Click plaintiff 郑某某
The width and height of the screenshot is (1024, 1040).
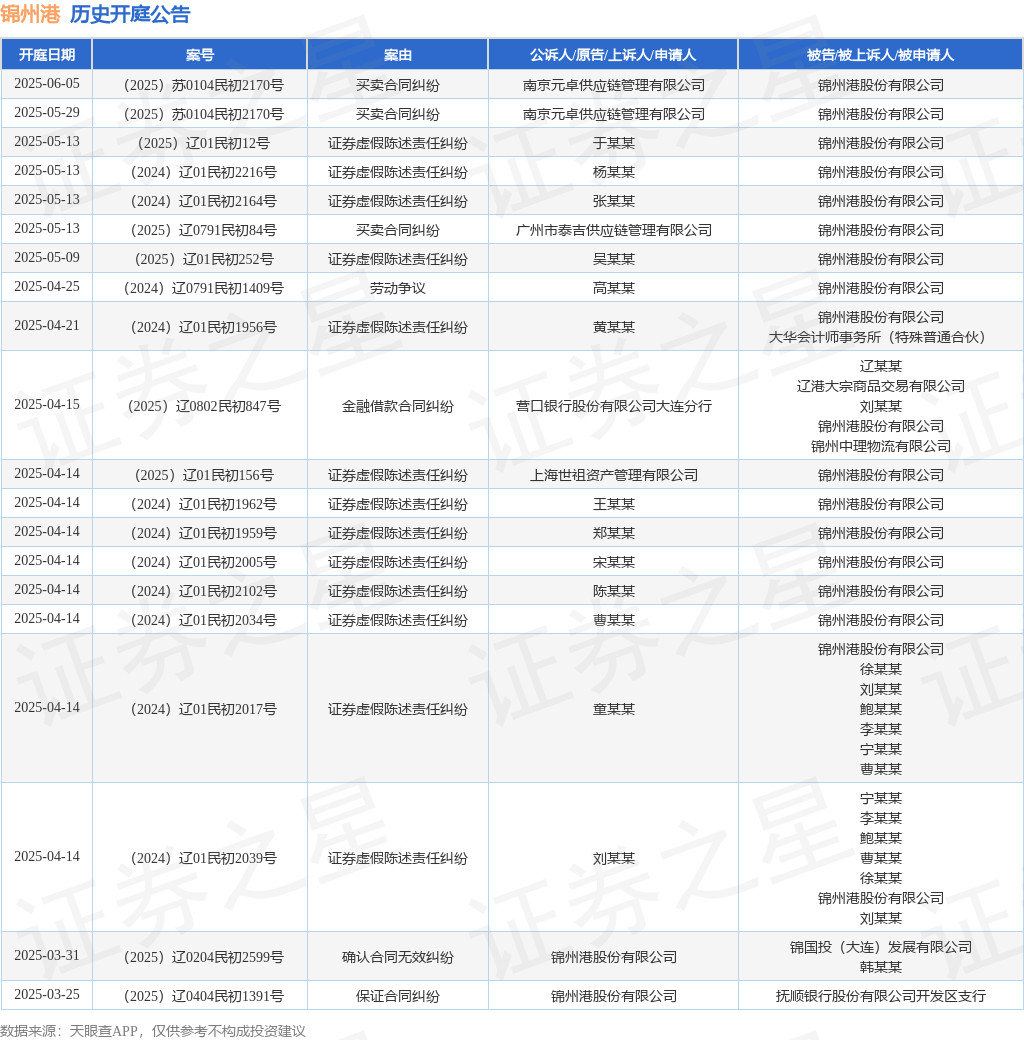pyautogui.click(x=613, y=533)
